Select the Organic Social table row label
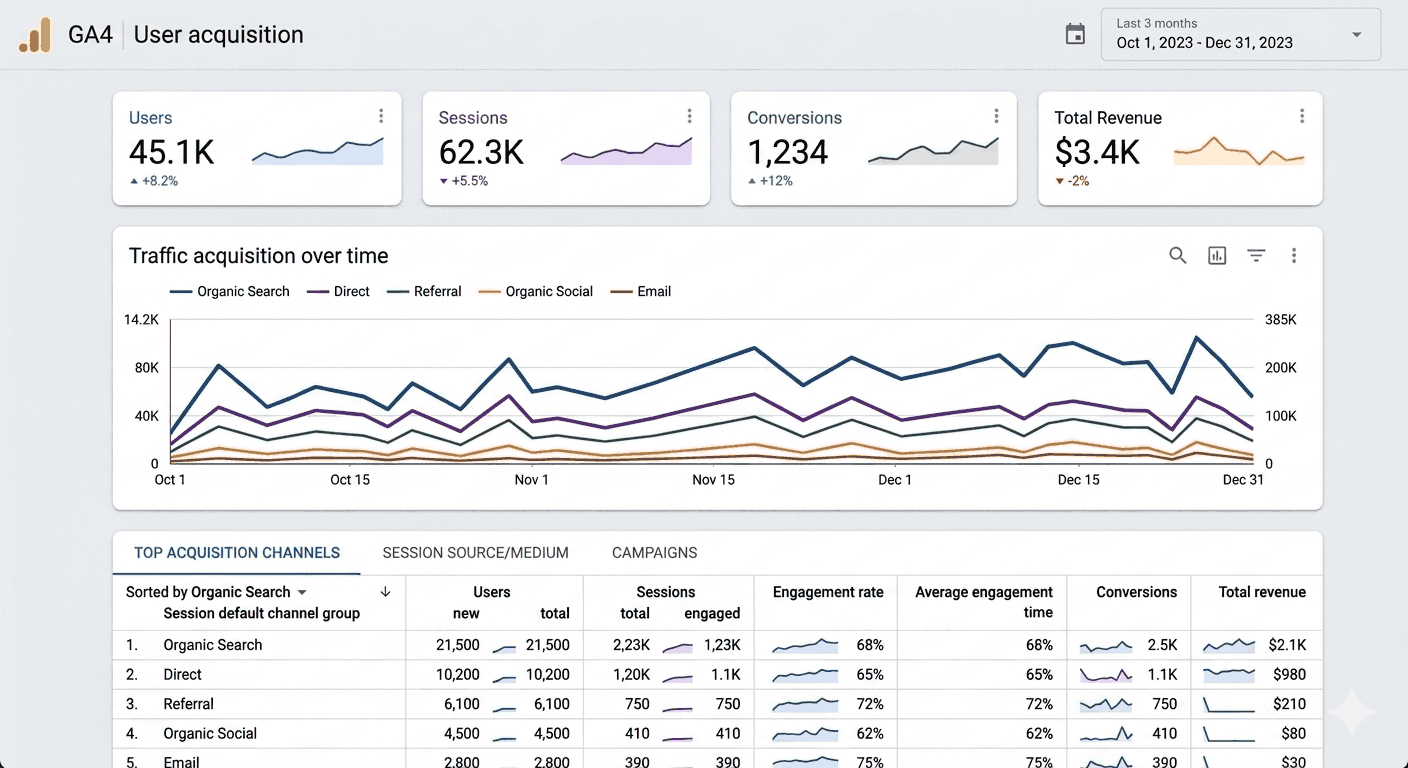 210,733
